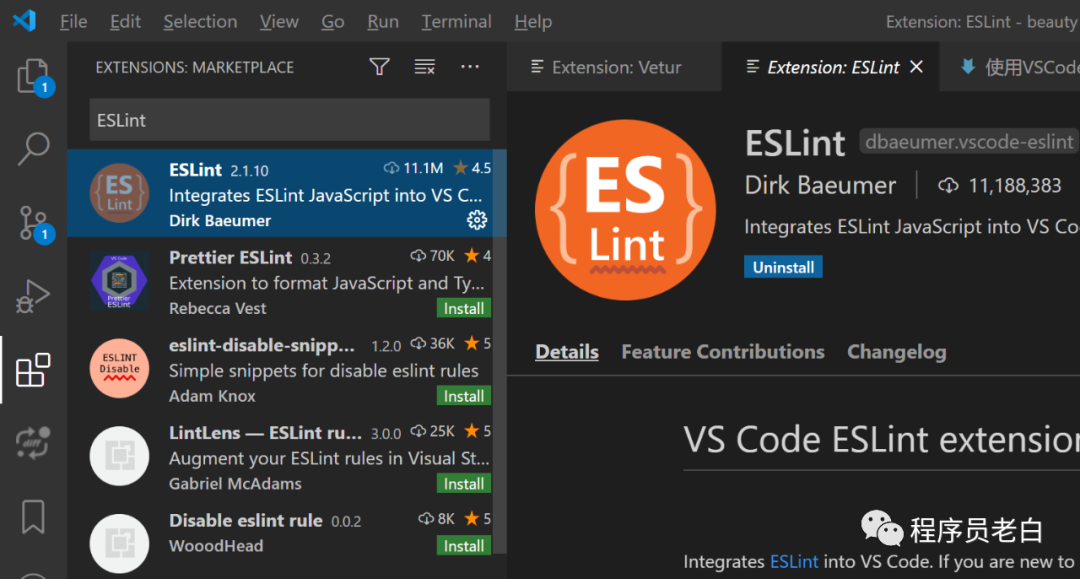The height and width of the screenshot is (579, 1080).
Task: Click the LintLens extension icon
Action: coord(119,456)
